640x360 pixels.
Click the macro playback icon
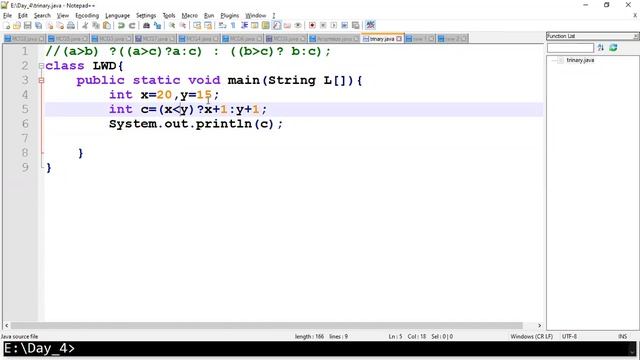(x=334, y=25)
